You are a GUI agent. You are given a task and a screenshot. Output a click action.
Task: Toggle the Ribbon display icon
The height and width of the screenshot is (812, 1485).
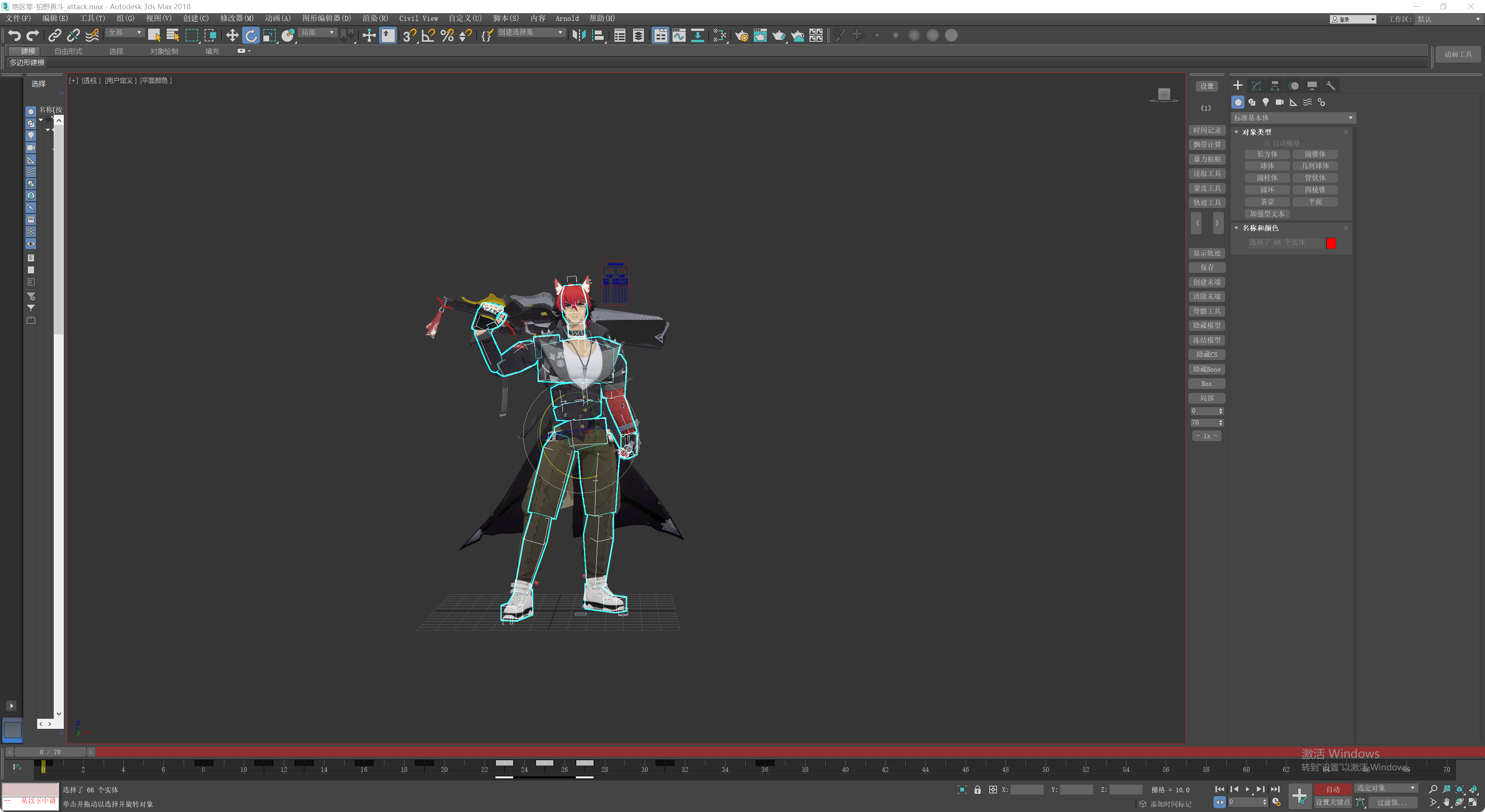coord(660,36)
